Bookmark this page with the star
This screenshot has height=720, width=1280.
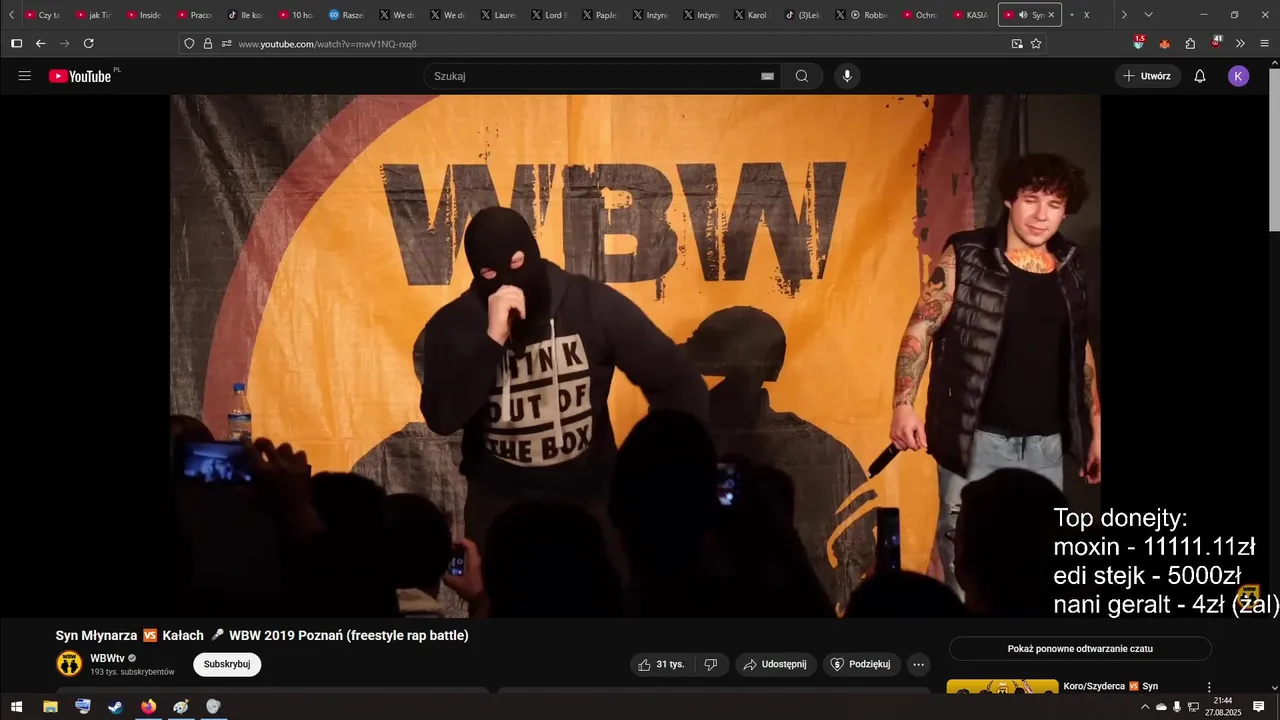(1036, 44)
